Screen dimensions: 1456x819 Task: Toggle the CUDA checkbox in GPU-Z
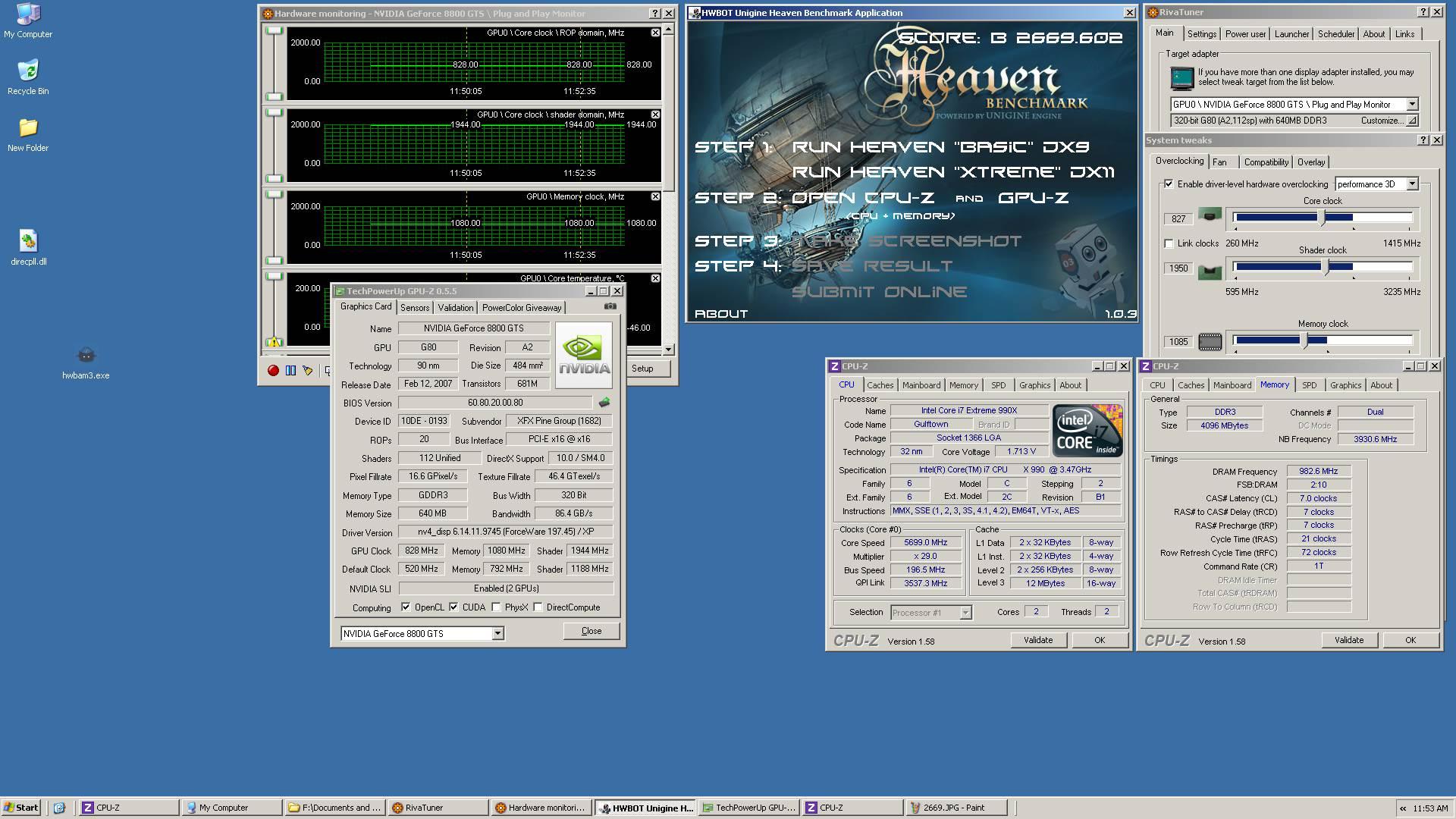click(453, 607)
